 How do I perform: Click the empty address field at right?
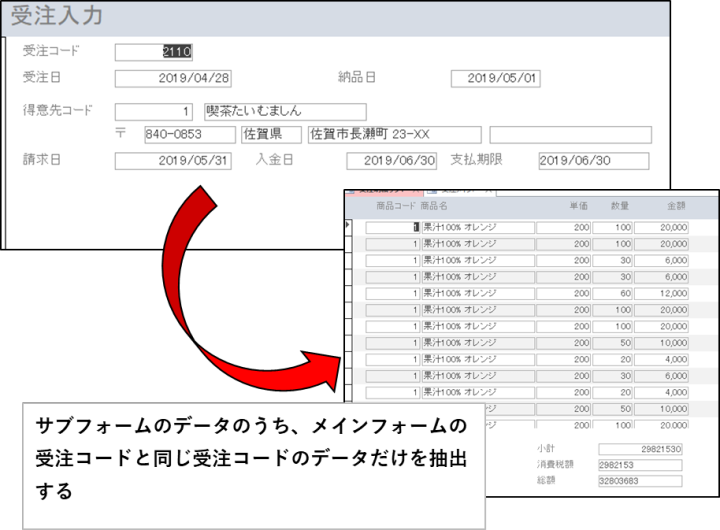570,134
